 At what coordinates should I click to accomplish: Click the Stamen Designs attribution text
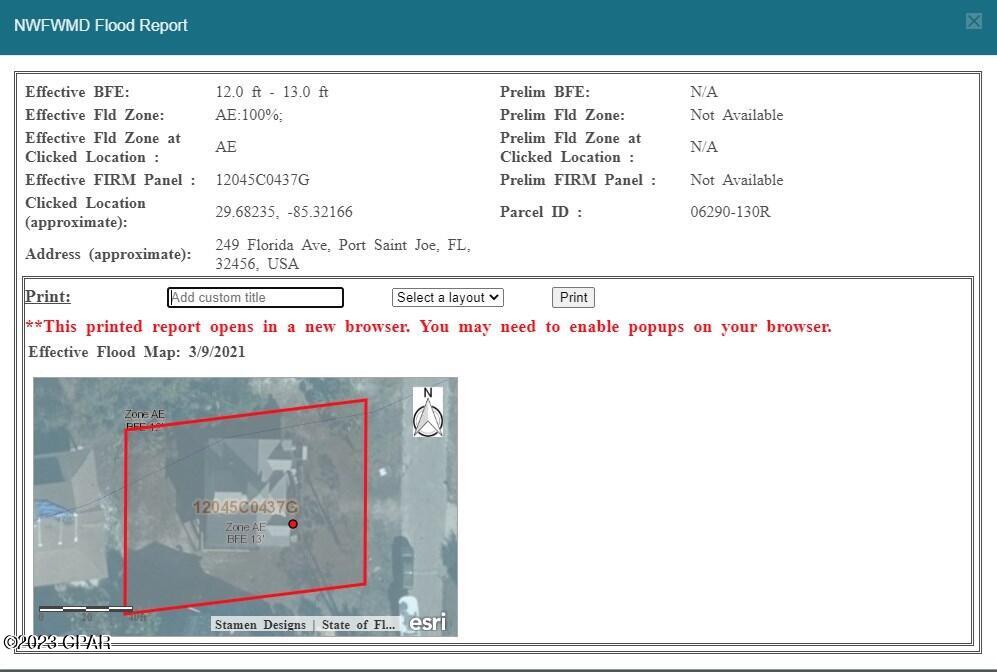pyautogui.click(x=260, y=624)
